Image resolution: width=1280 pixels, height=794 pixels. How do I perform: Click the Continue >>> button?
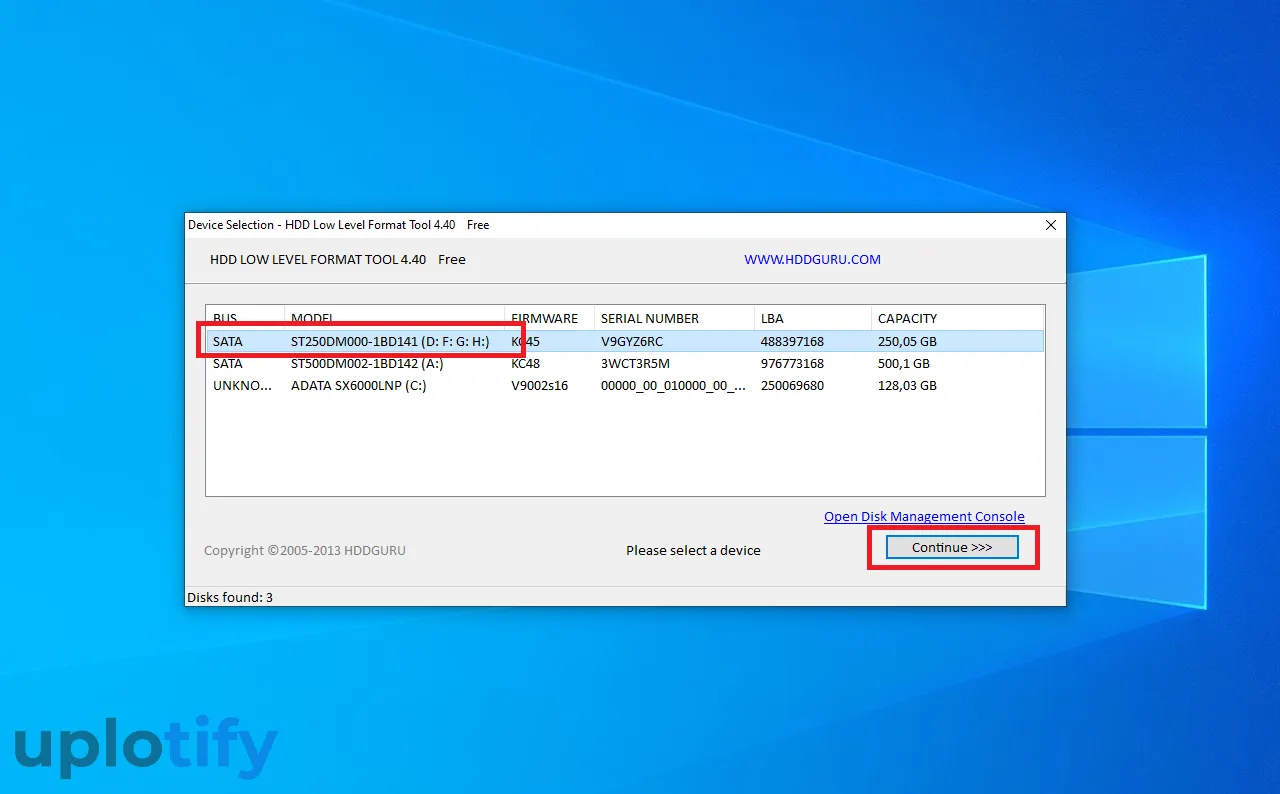(x=952, y=547)
